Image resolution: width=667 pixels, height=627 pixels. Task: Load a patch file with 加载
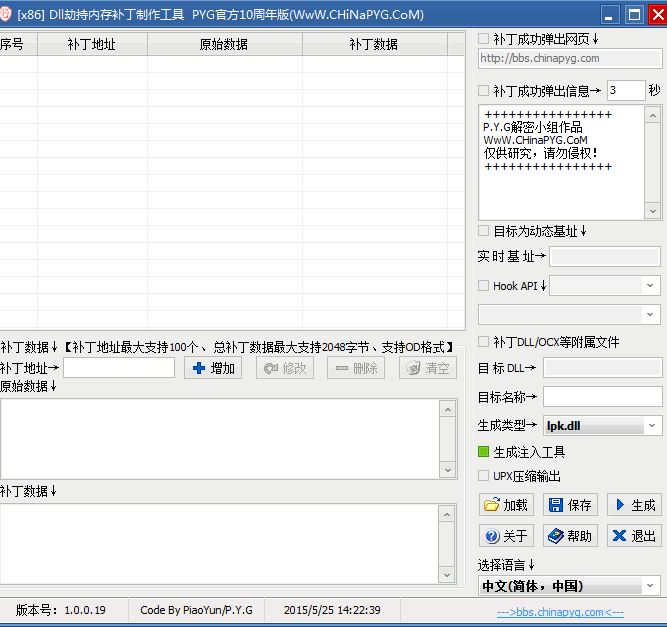click(506, 505)
